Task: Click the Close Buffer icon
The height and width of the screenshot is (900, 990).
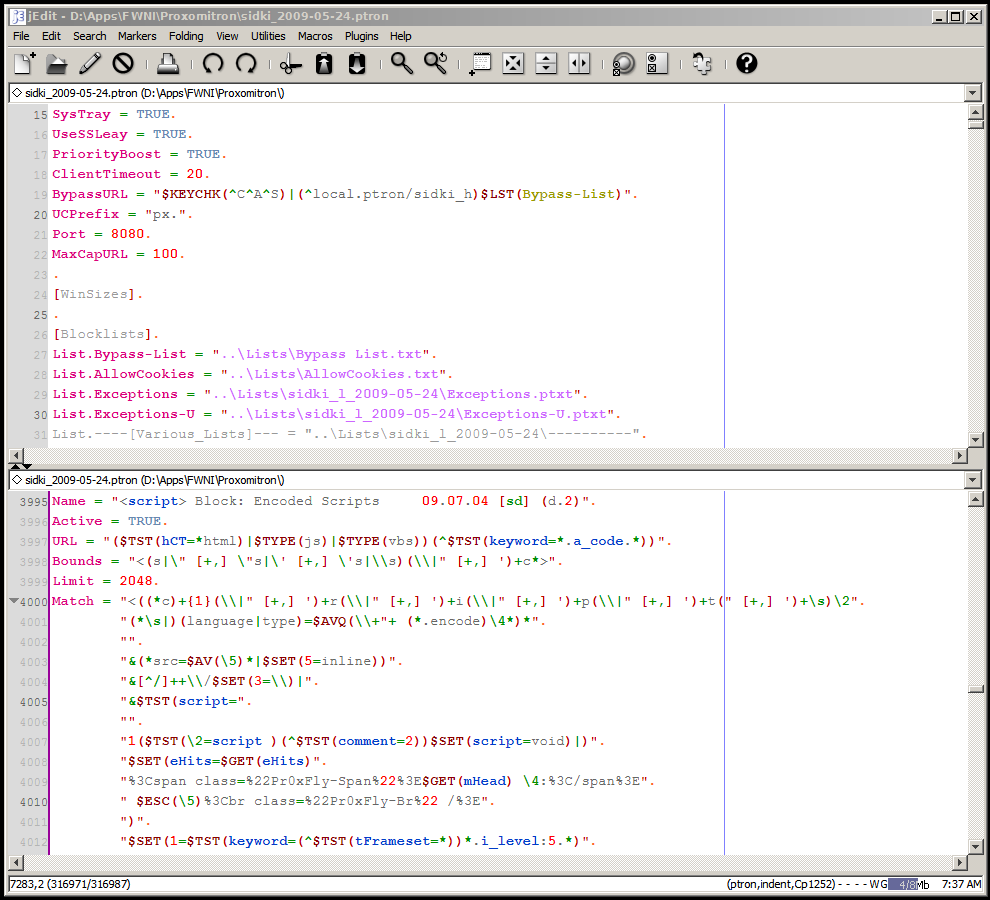Action: coord(123,64)
